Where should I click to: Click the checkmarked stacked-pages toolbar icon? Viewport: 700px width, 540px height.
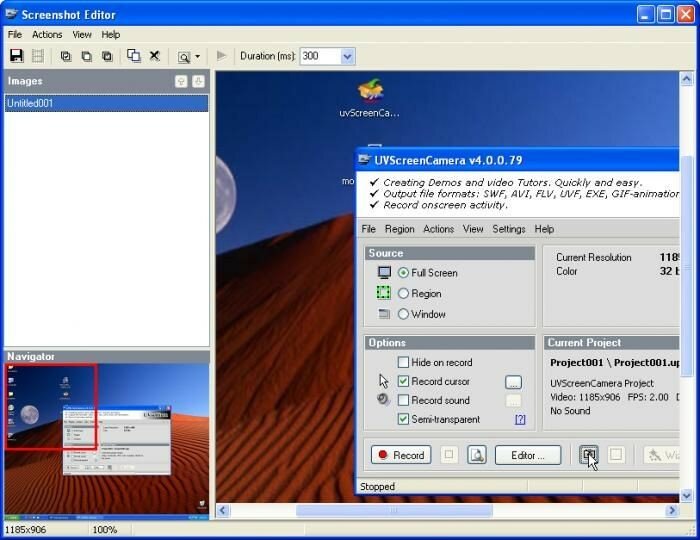click(66, 56)
